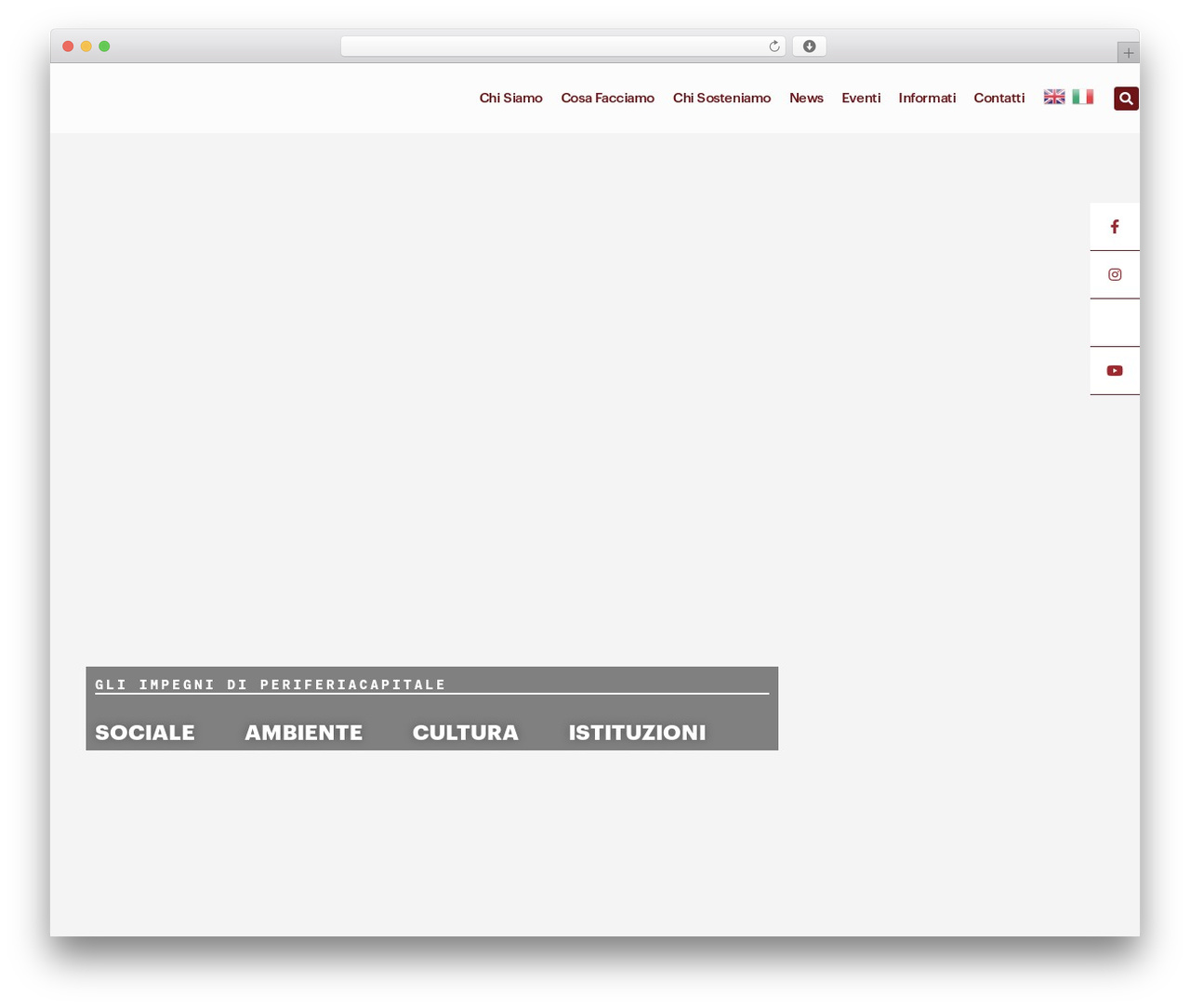Click the browser download arrow icon
This screenshot has width=1190, height=1008.
(809, 46)
